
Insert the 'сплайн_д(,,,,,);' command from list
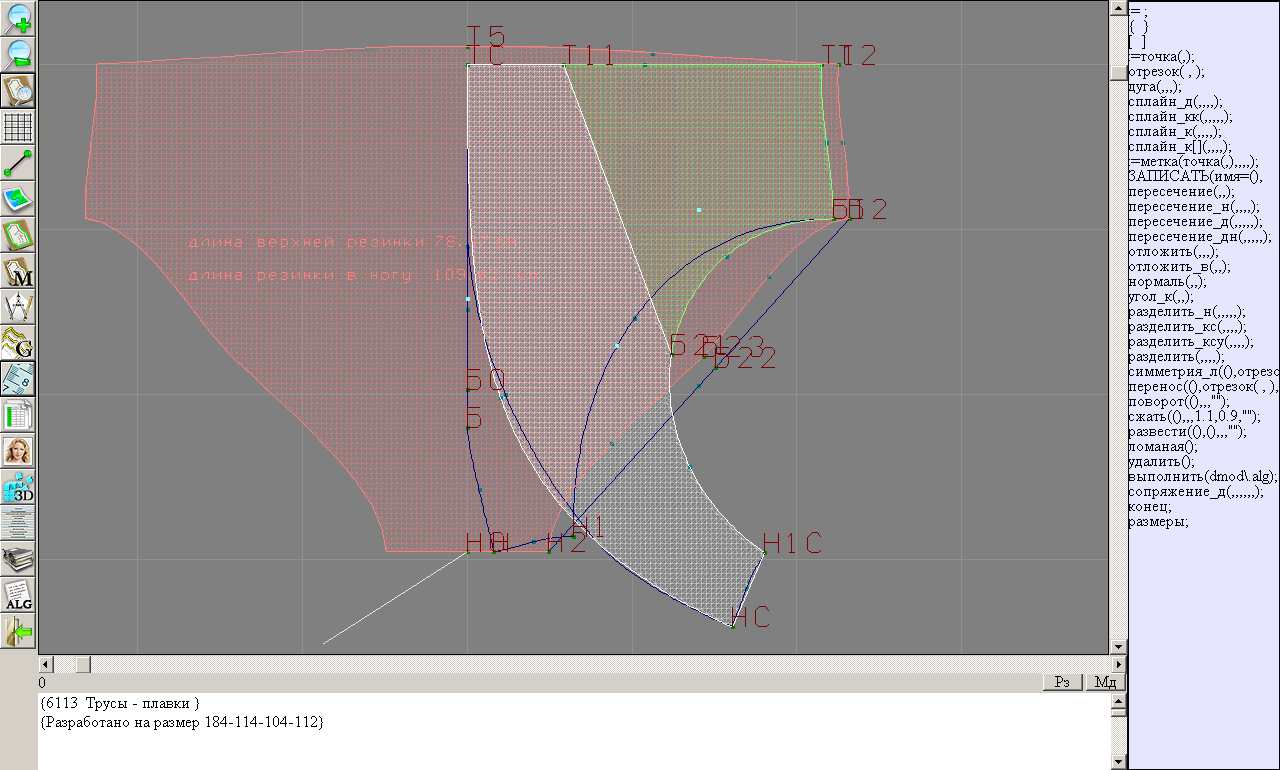(1174, 102)
